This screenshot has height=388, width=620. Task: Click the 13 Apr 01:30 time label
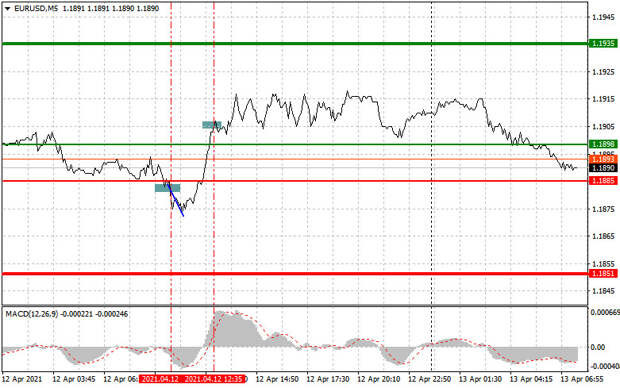480,379
